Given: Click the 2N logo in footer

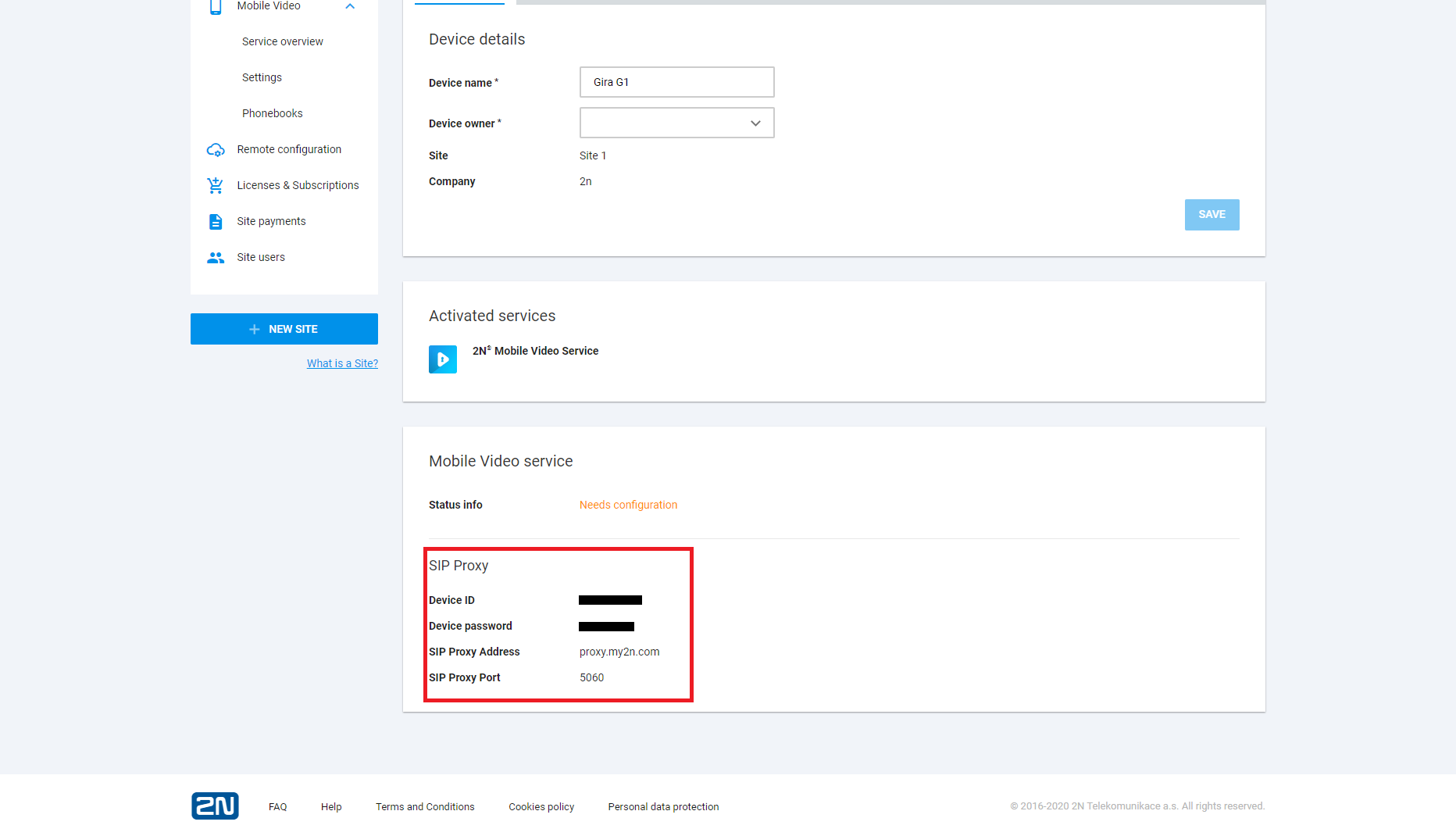Looking at the screenshot, I should coord(215,806).
